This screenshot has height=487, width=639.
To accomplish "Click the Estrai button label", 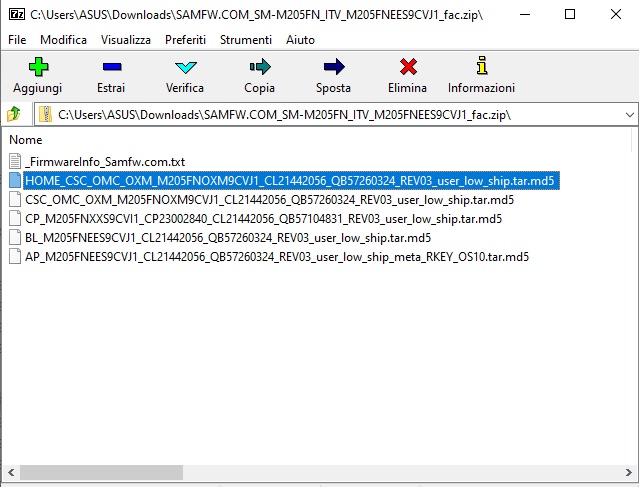I will click(111, 88).
